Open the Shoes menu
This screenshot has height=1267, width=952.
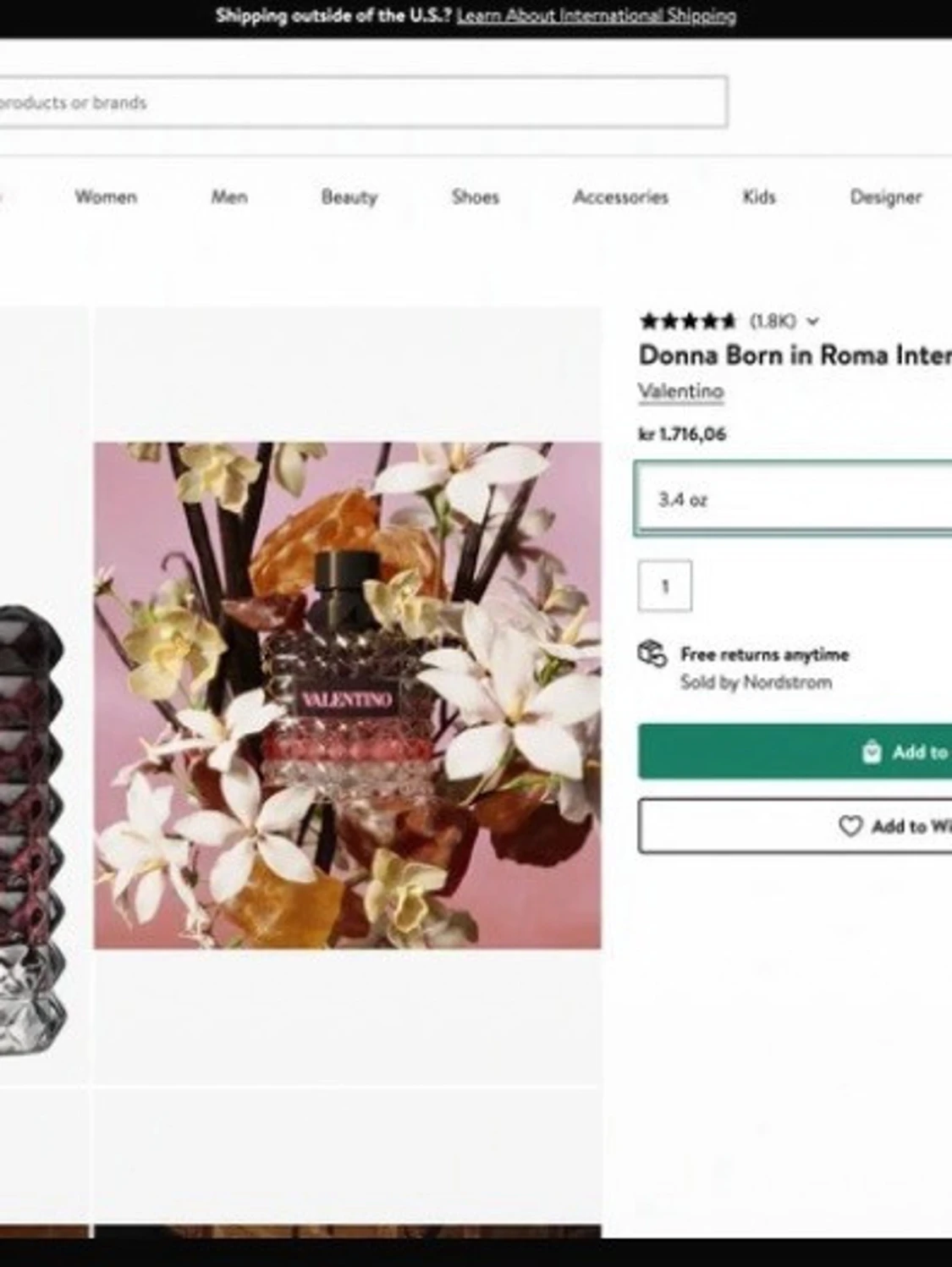tap(475, 197)
